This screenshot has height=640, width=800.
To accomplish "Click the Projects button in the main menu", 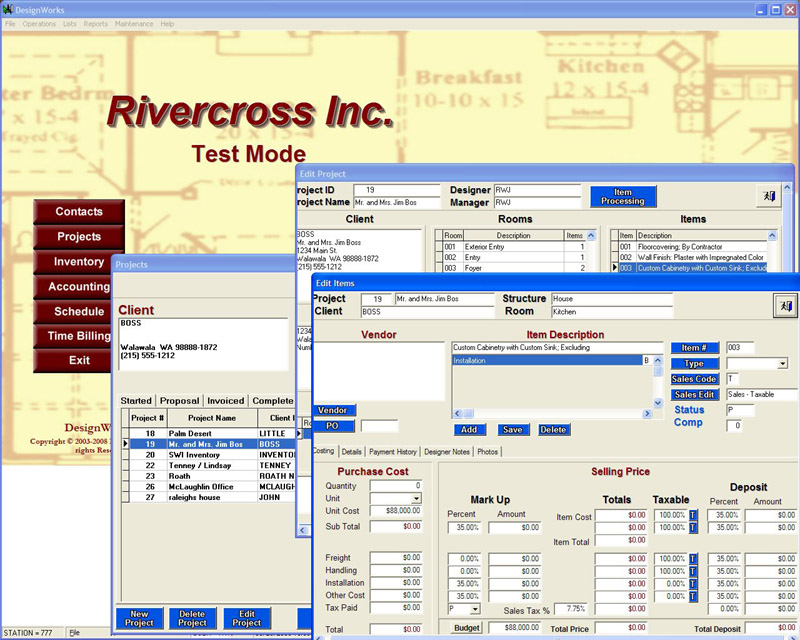I will [79, 237].
